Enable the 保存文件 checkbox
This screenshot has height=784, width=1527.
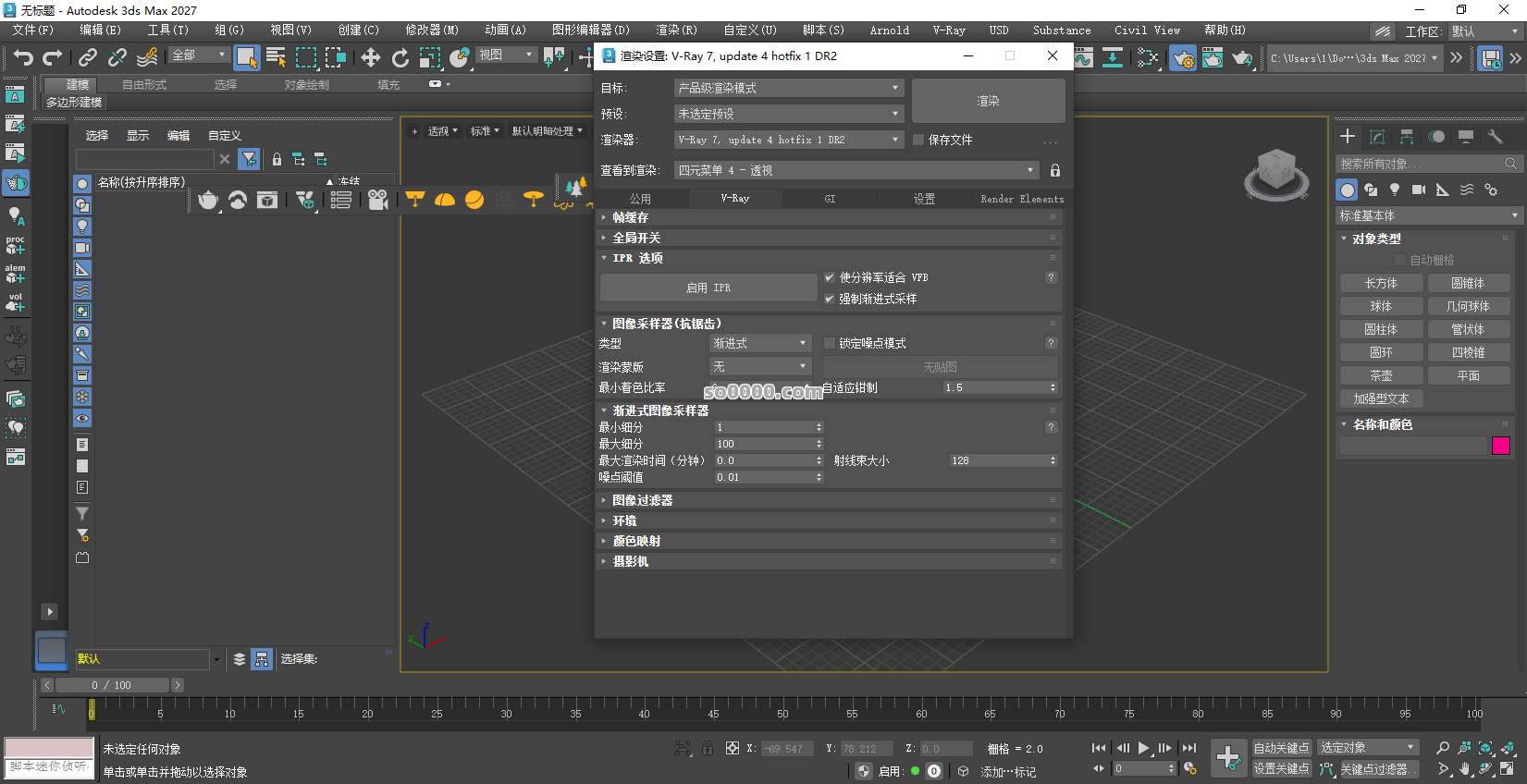(x=918, y=140)
